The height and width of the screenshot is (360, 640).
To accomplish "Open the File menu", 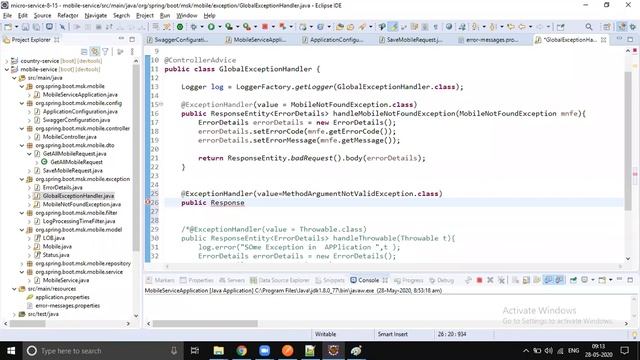I will point(7,16).
